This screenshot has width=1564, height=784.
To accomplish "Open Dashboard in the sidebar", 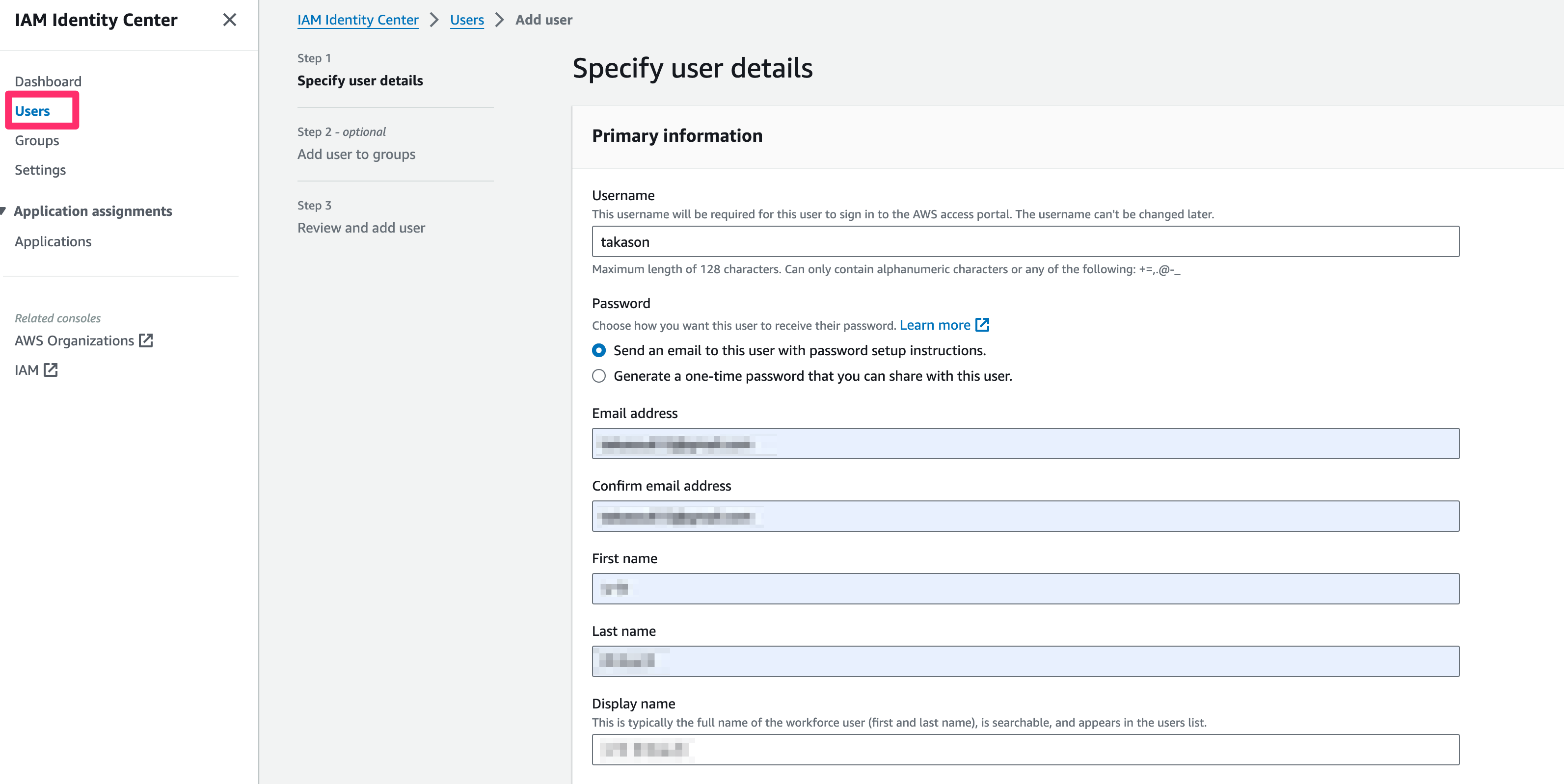I will pyautogui.click(x=48, y=81).
